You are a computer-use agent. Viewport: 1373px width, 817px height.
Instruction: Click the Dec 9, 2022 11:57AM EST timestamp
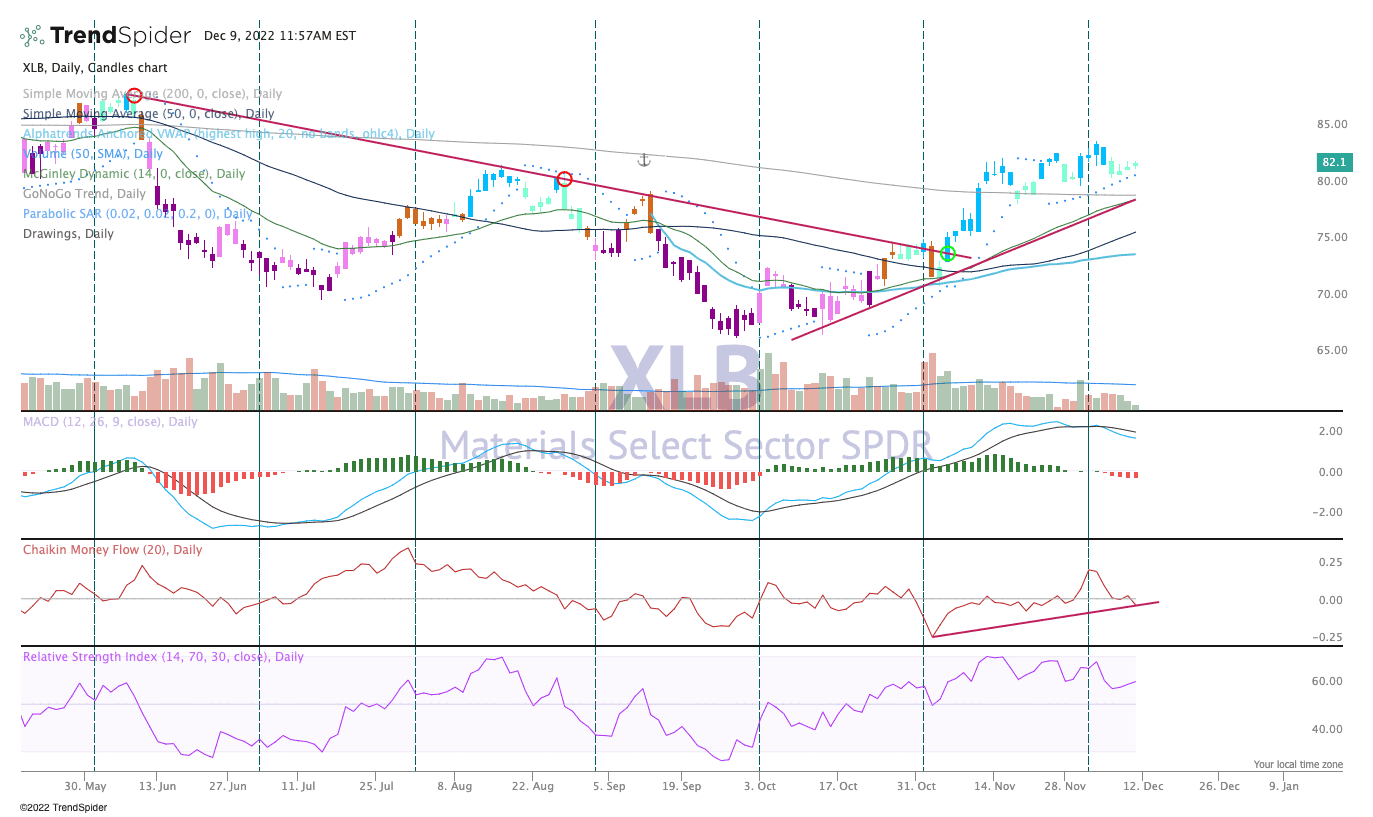(279, 36)
